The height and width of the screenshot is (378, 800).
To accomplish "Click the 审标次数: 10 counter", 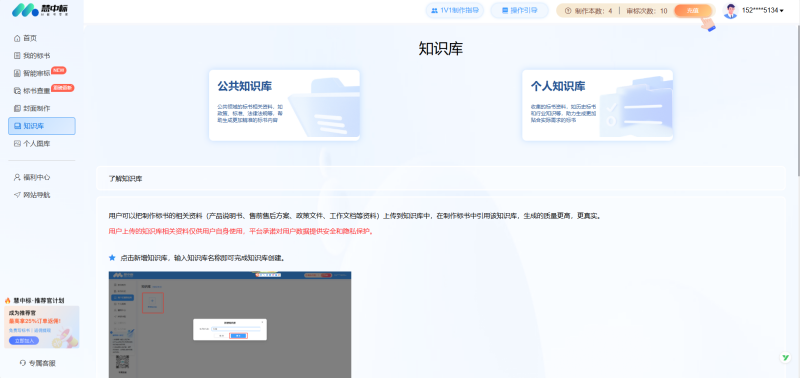I will pos(646,11).
